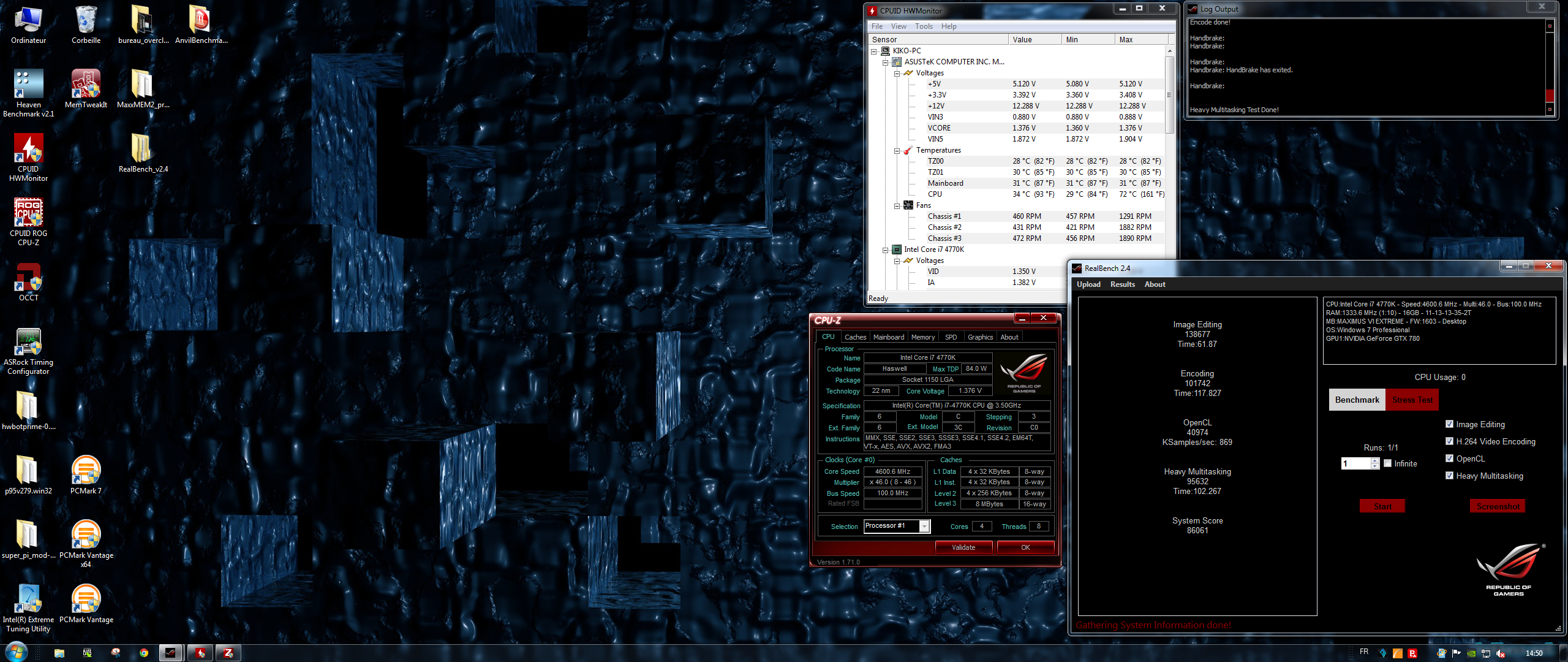
Task: Launch the MemTweakIt shortcut
Action: (x=86, y=89)
